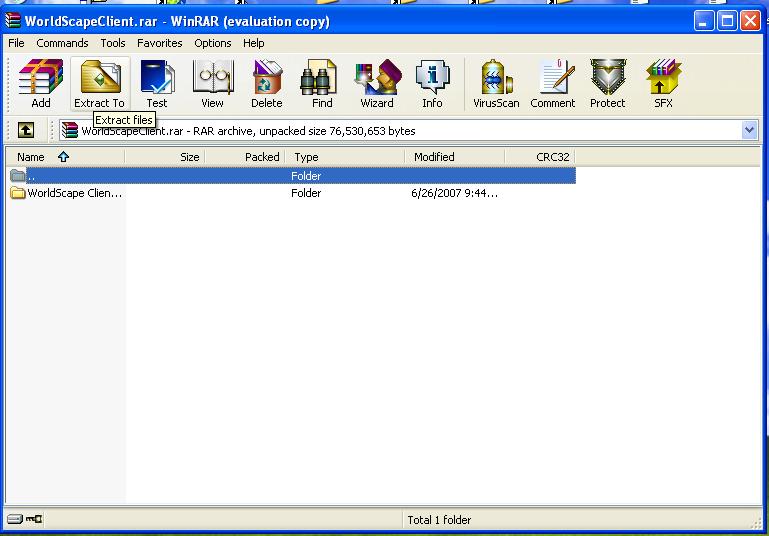This screenshot has height=536, width=769.
Task: Click the WinRAR books icon in address bar
Action: pos(70,130)
